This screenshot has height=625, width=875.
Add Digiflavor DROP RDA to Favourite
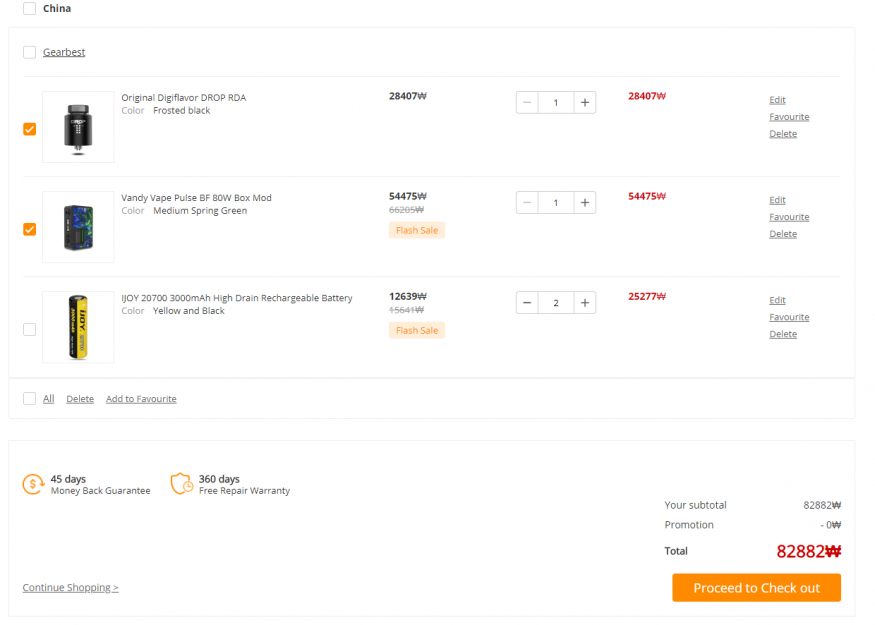[x=789, y=117]
